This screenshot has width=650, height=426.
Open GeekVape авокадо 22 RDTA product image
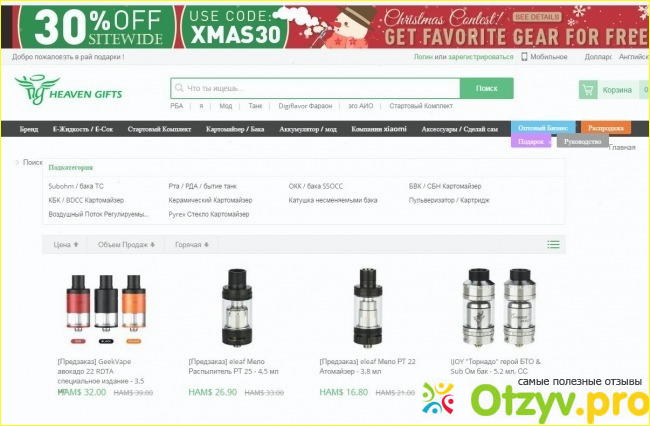106,309
